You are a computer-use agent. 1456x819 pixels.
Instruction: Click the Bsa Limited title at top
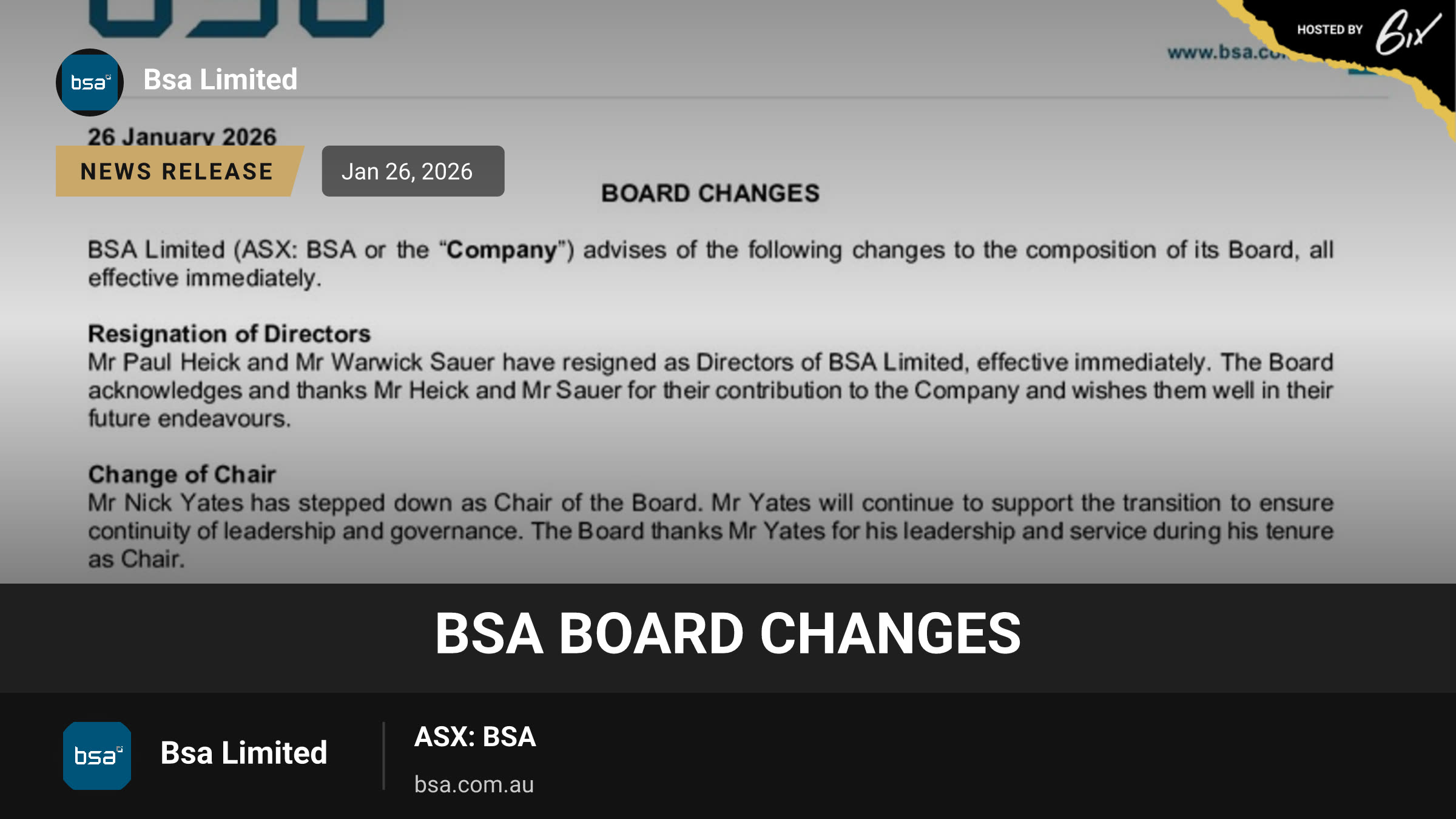(x=220, y=79)
